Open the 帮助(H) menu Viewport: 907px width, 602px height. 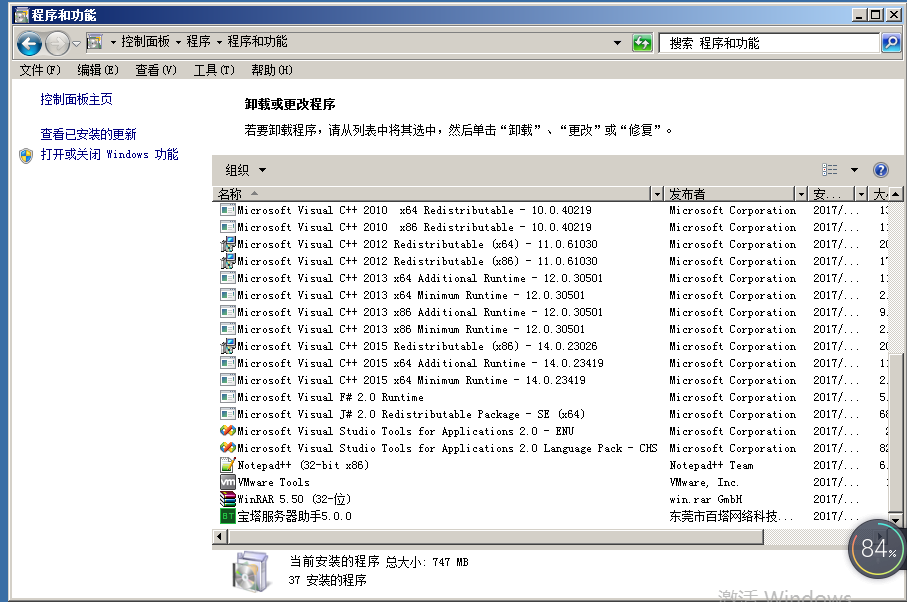click(x=272, y=70)
